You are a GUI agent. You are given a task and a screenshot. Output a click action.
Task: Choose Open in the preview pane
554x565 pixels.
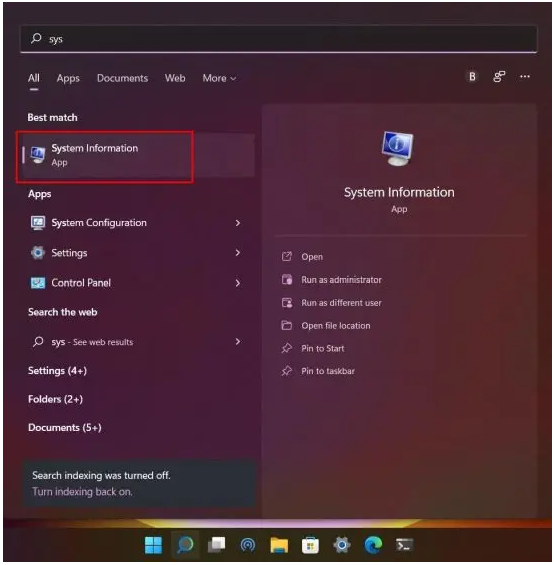(x=312, y=257)
